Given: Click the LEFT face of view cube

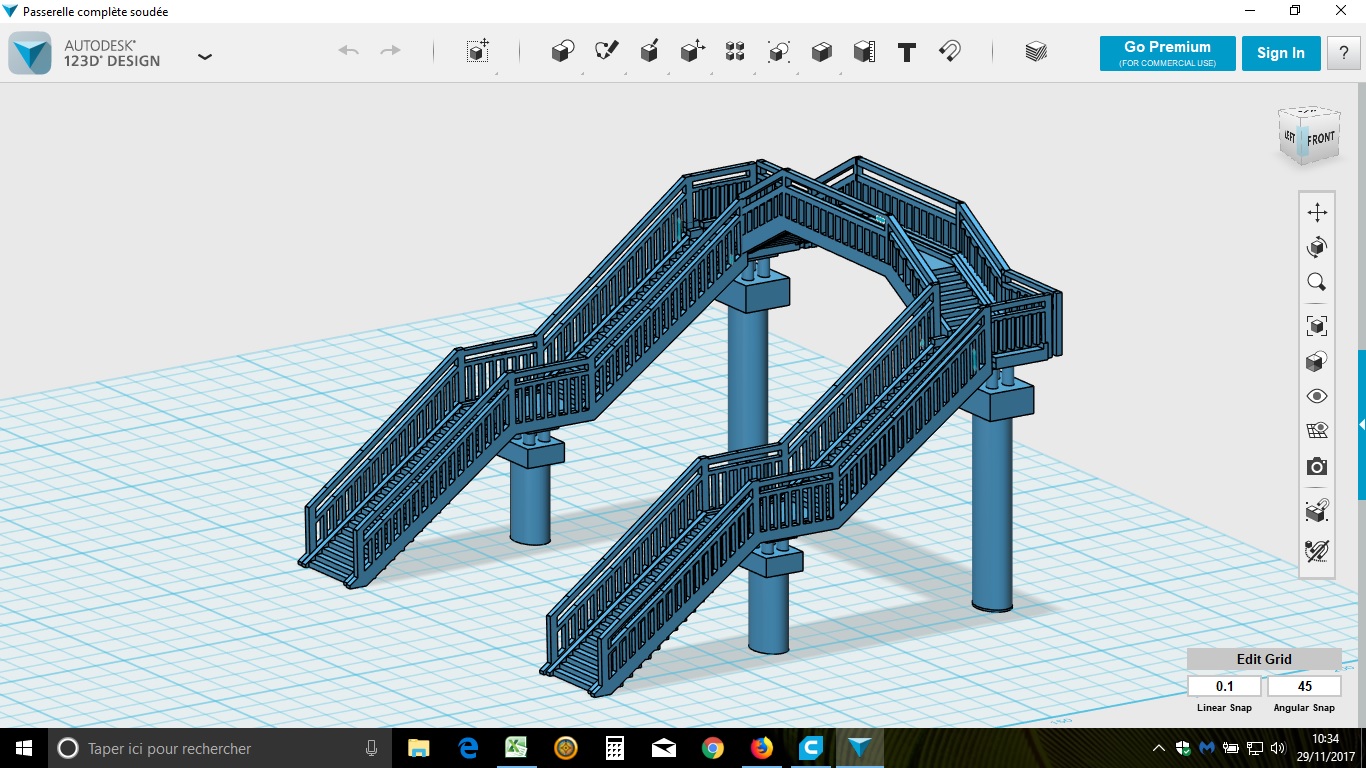Looking at the screenshot, I should pos(1292,136).
